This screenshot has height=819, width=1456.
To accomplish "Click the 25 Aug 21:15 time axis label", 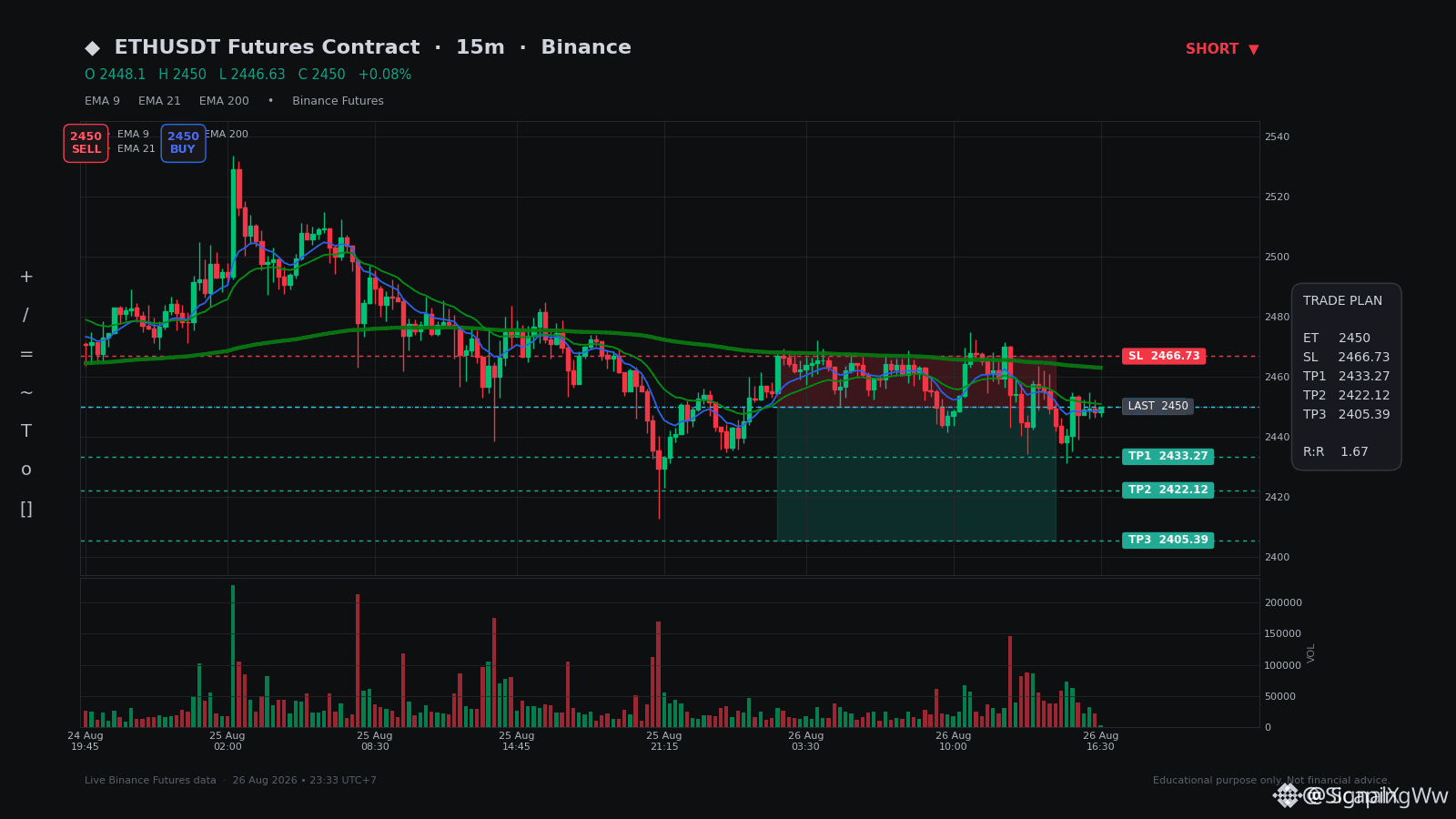I will [664, 741].
